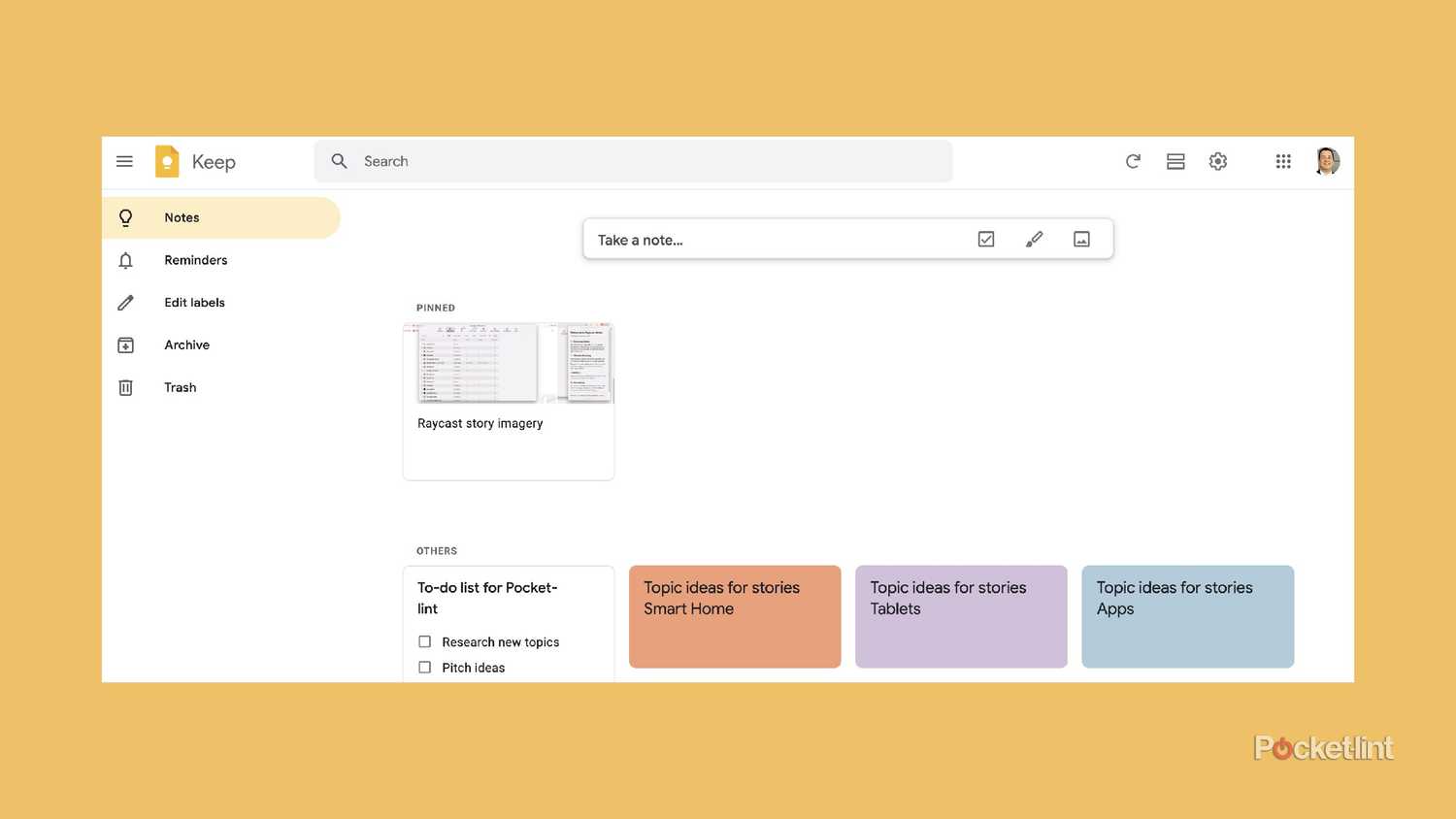Screen dimensions: 1456x819
Task: Open the Reminders section
Action: tap(195, 259)
